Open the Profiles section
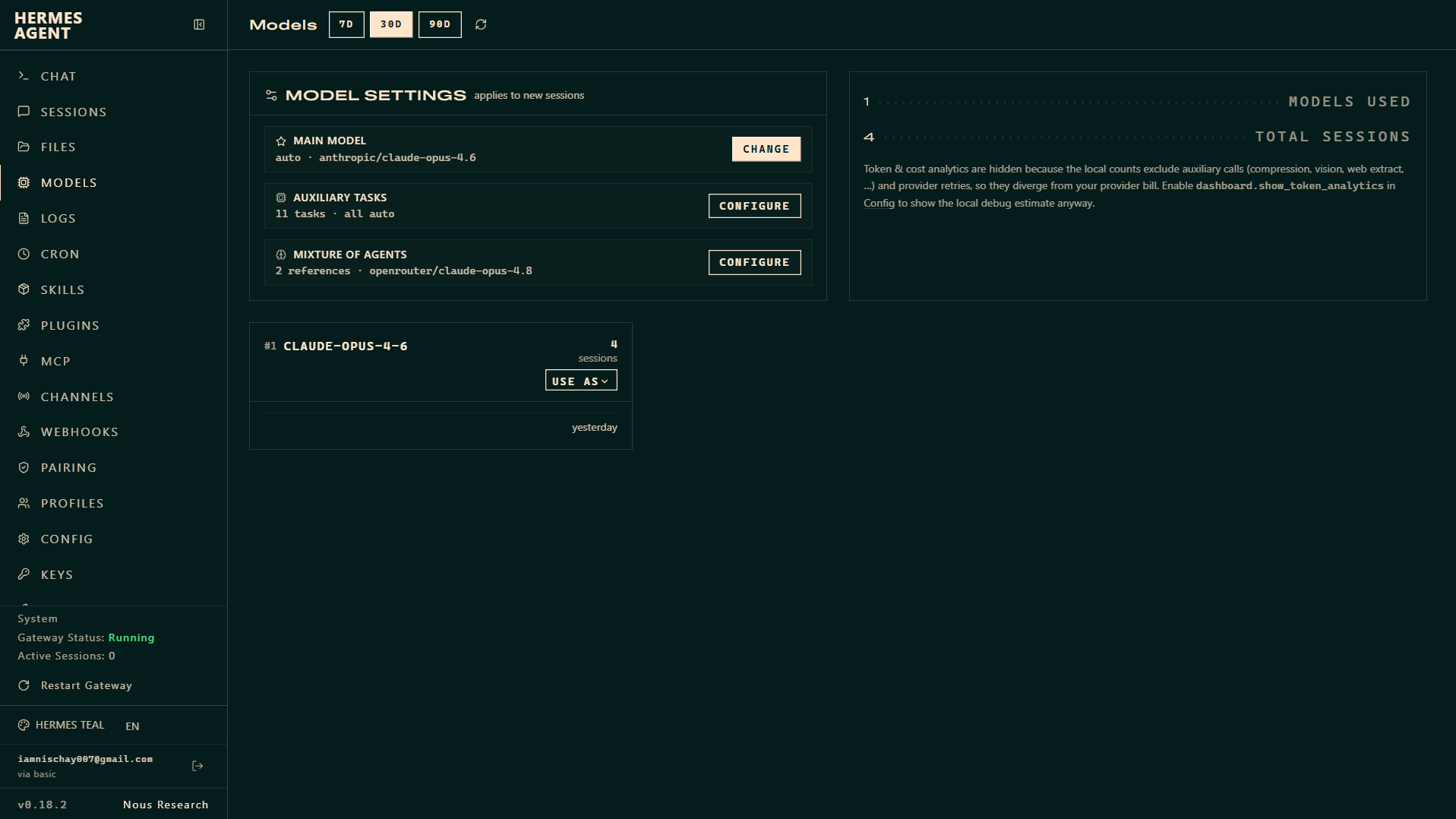The height and width of the screenshot is (819, 1456). coord(114,503)
